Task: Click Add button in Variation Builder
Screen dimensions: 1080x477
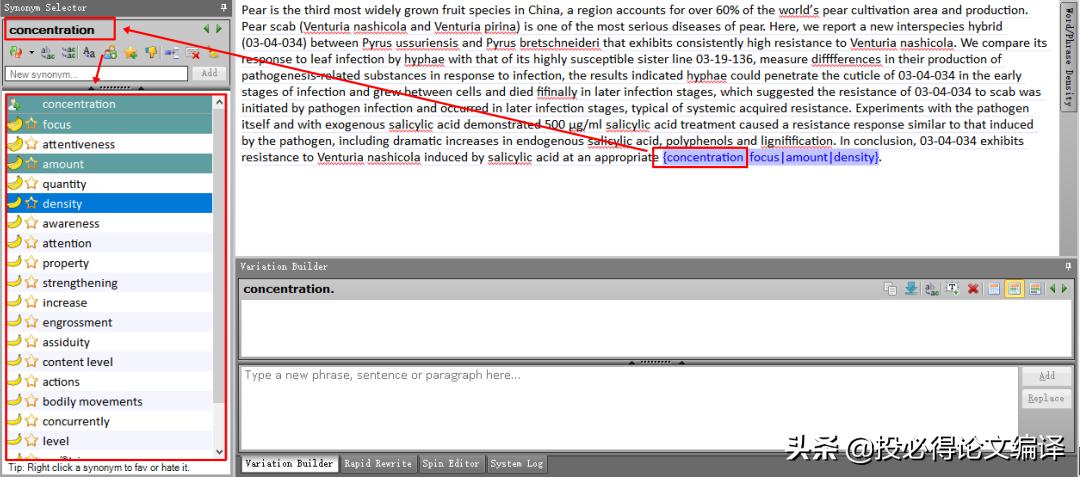Action: click(1047, 376)
